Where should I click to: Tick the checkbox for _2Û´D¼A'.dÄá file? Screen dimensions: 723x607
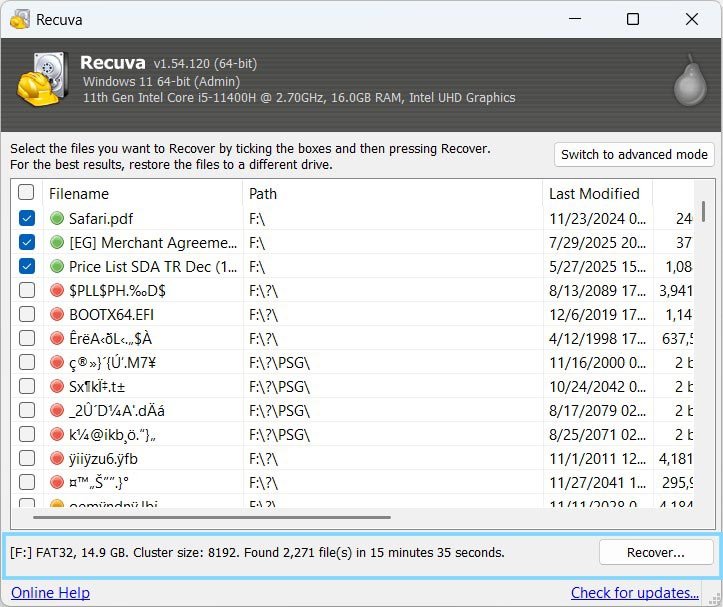tap(27, 410)
